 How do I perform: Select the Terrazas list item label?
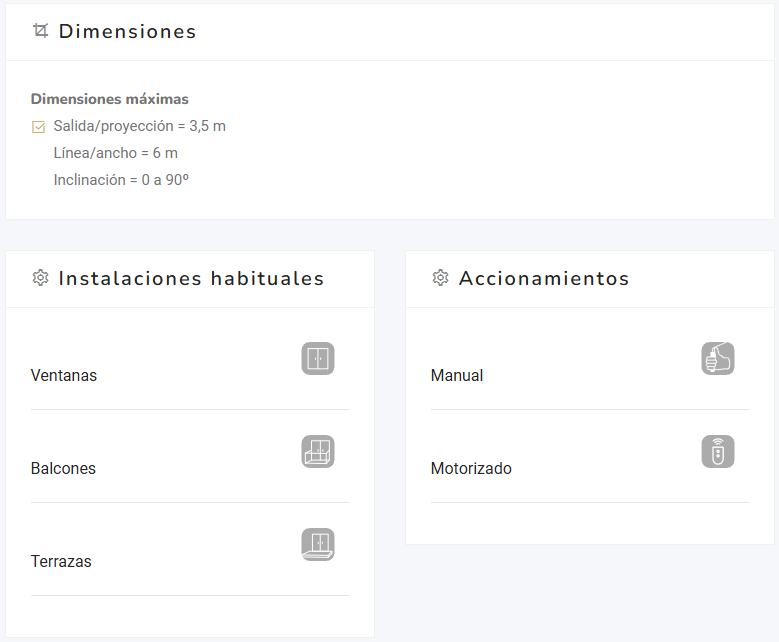61,562
